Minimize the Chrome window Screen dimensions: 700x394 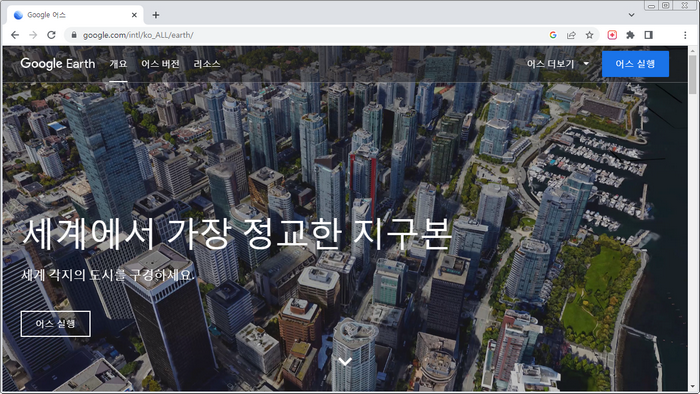(651, 5)
